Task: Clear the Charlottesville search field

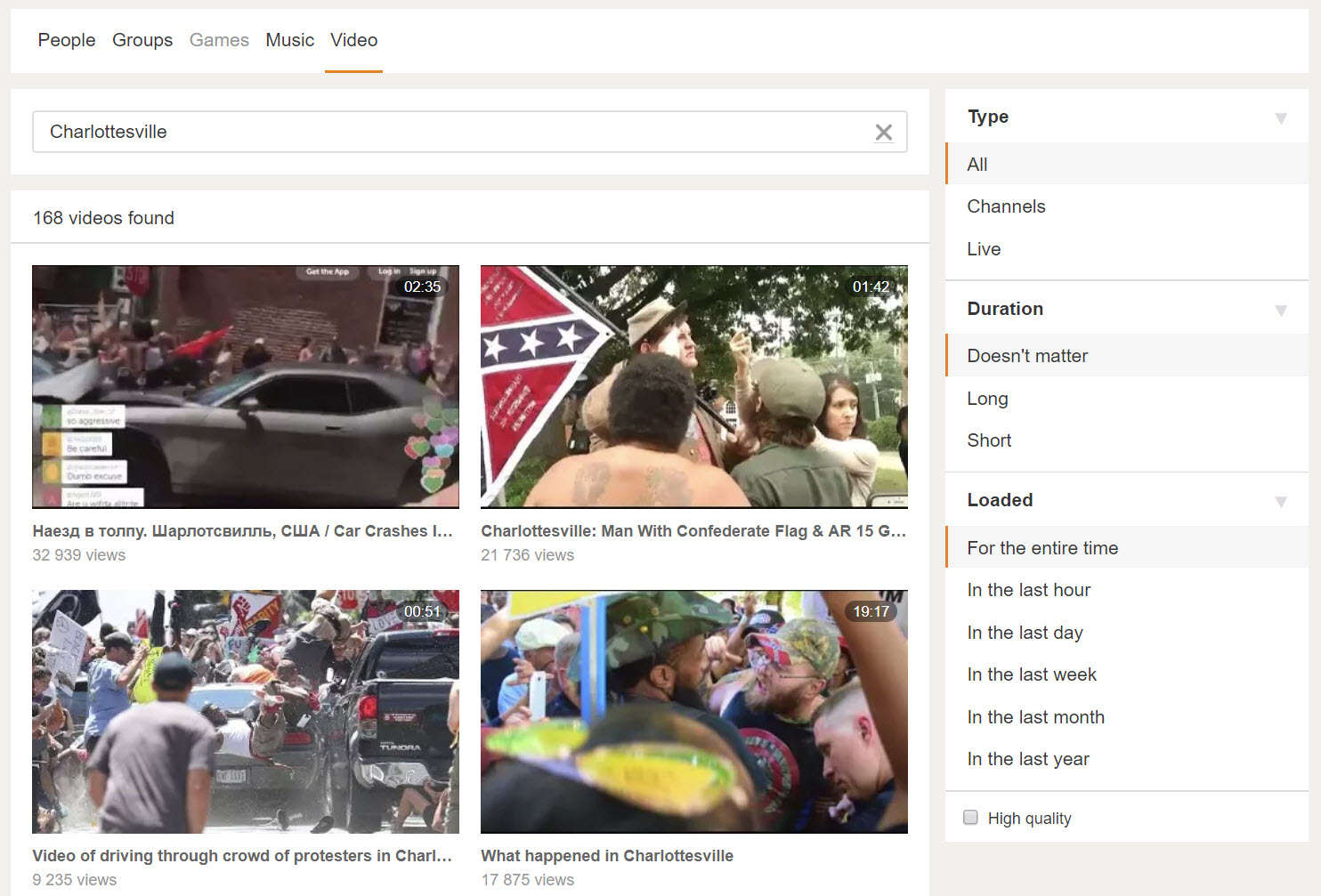Action: pos(883,133)
